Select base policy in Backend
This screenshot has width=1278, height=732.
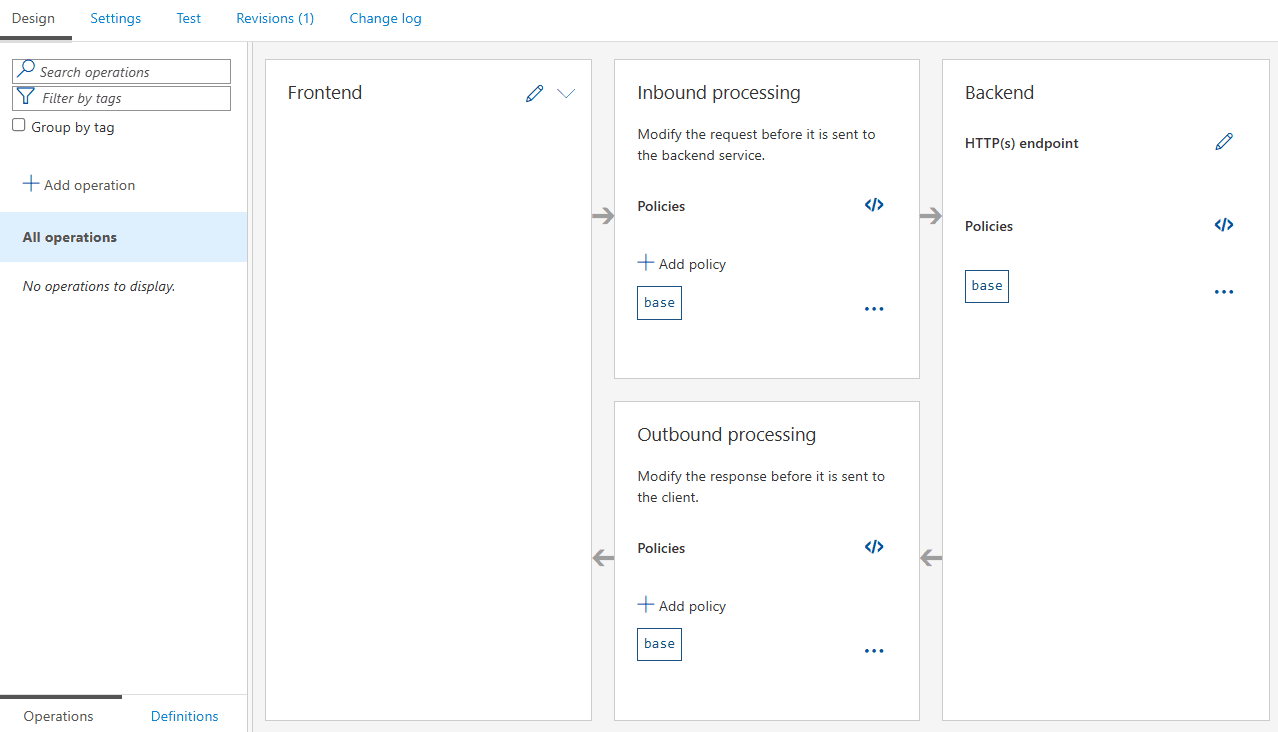[987, 286]
